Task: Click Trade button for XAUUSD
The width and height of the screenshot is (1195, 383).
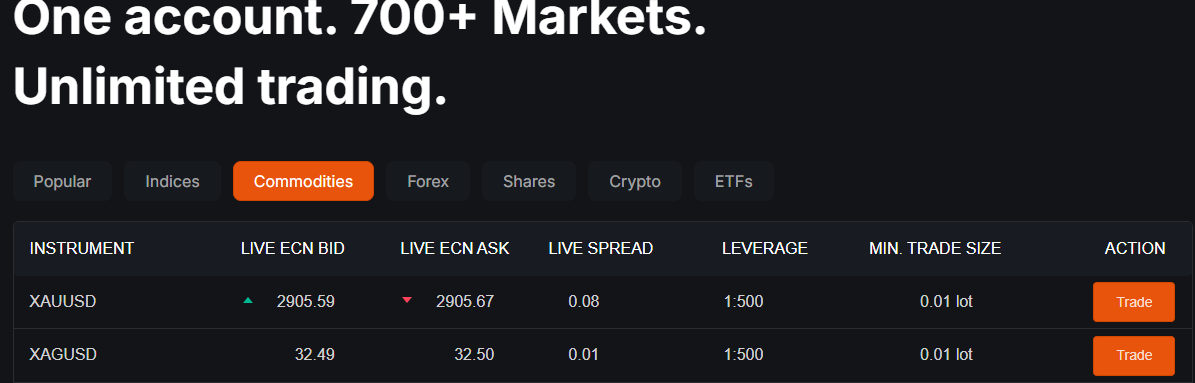Action: click(x=1134, y=302)
